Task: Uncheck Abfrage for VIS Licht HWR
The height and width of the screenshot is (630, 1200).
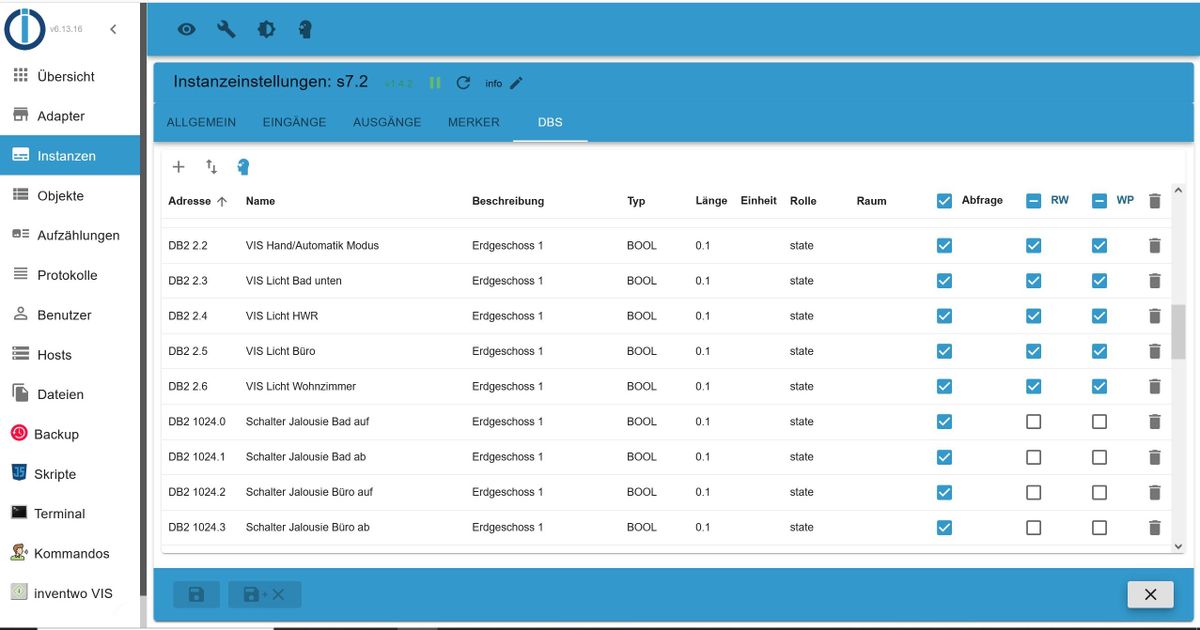Action: tap(944, 316)
